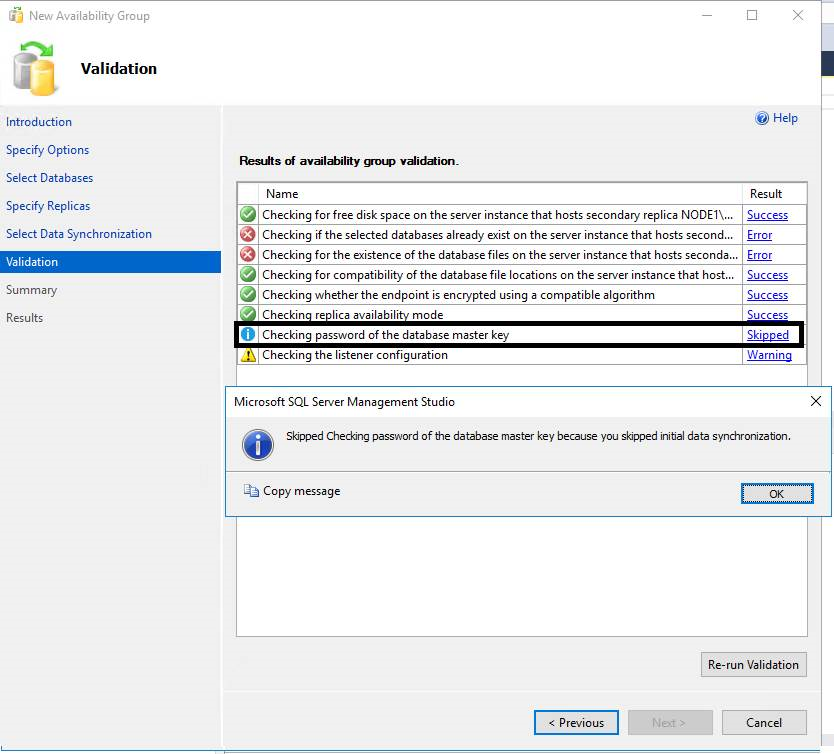Select row 'Checking replica availability mode'
The height and width of the screenshot is (754, 834).
click(x=522, y=314)
